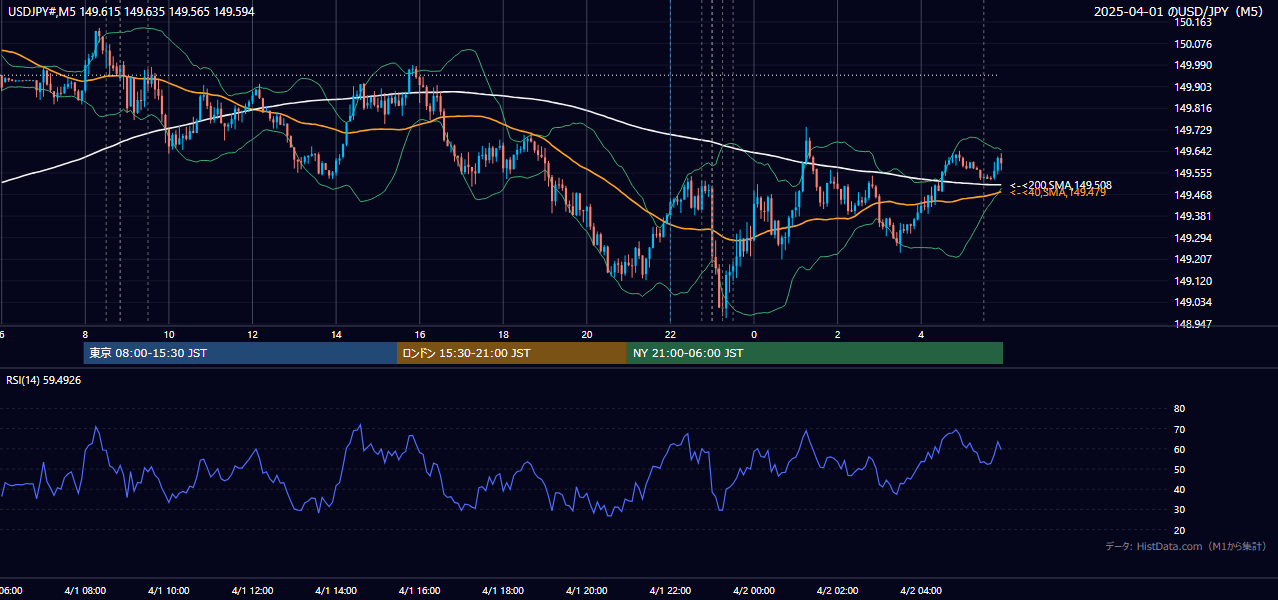Select the RSI(14) 59.4926 indicator label
1278x600 pixels.
(x=44, y=380)
